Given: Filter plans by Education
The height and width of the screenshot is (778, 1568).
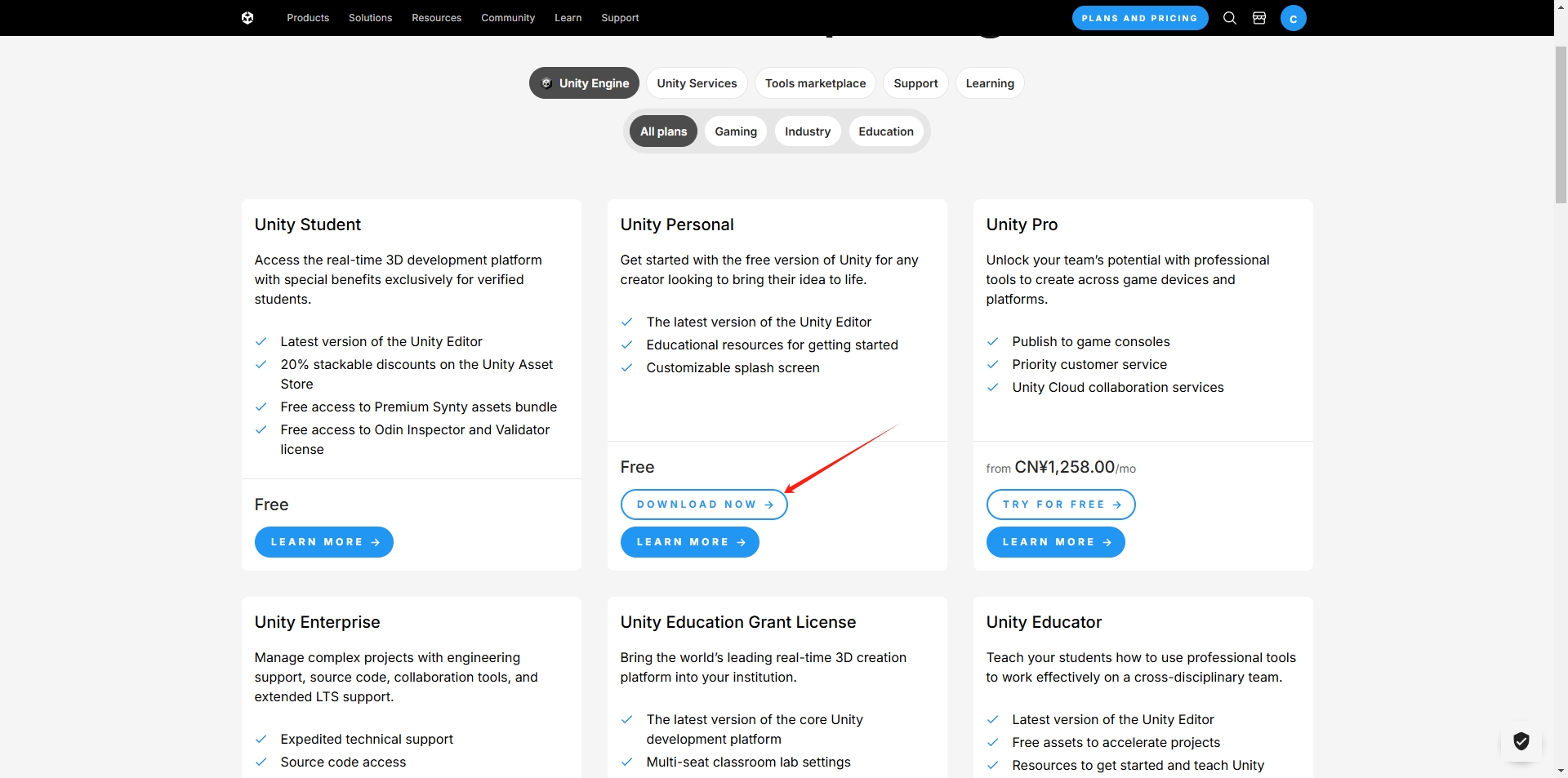Looking at the screenshot, I should 886,131.
